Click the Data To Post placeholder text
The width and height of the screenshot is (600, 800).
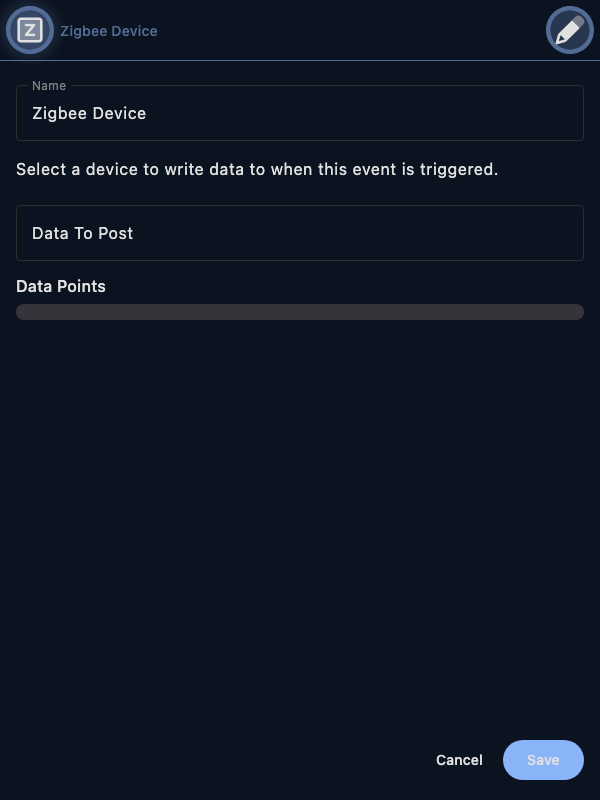[x=83, y=233]
